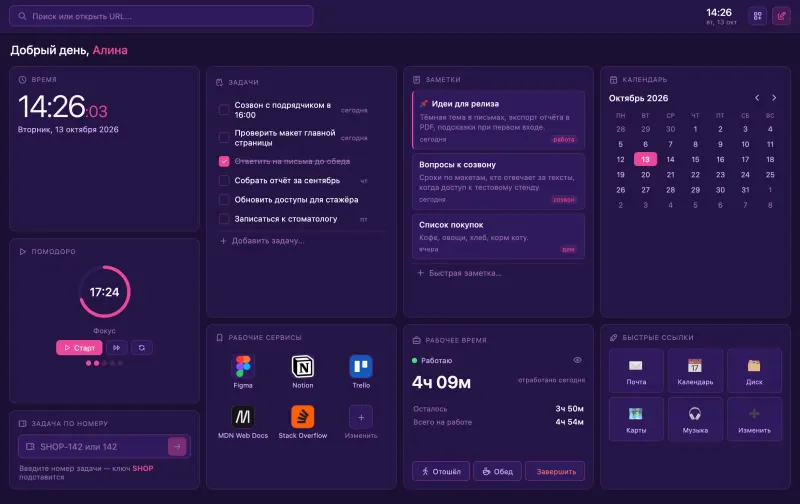
Task: Check task Записаться к стоматологу
Action: (x=223, y=219)
